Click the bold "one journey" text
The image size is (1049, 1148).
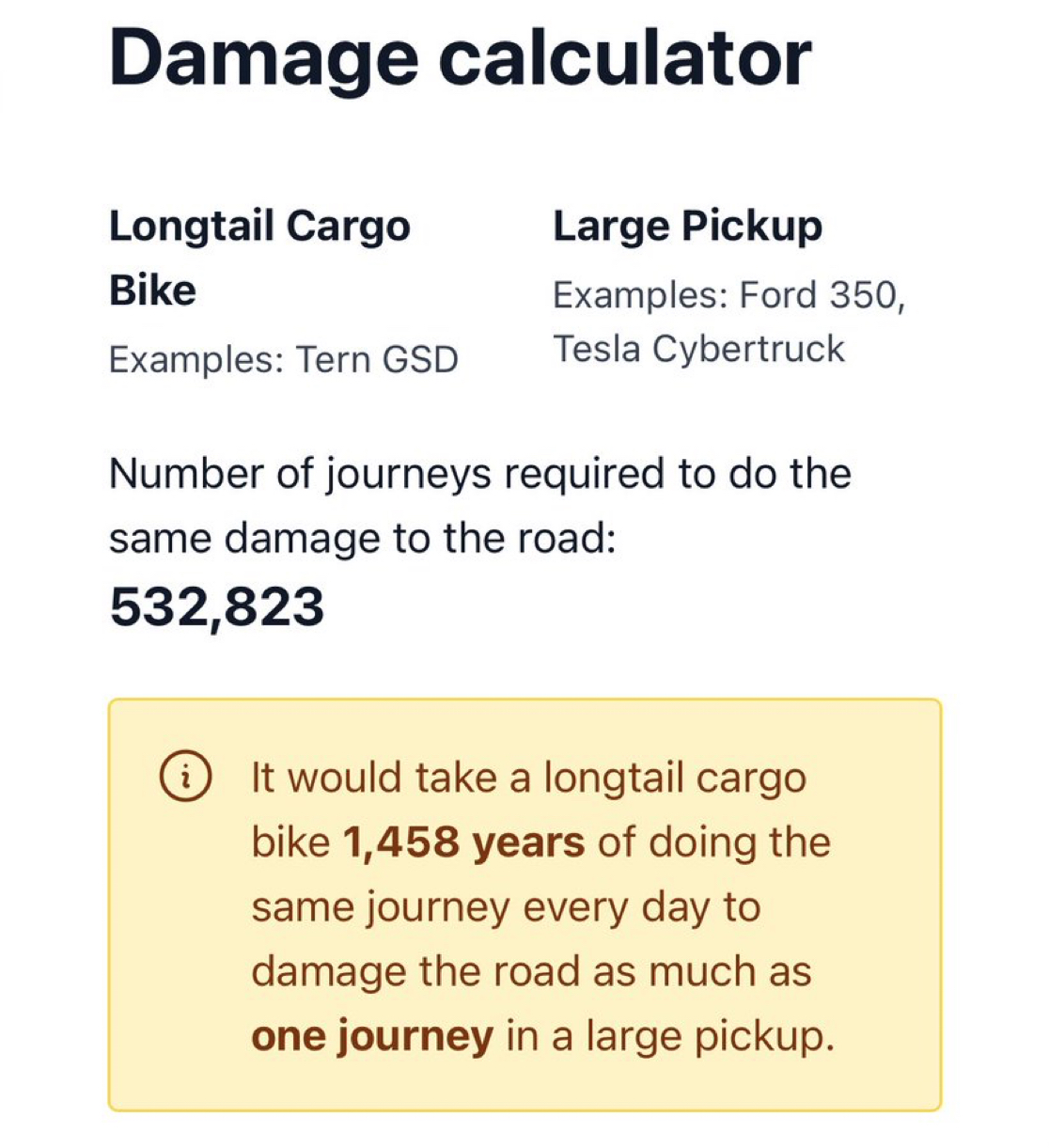point(372,1036)
